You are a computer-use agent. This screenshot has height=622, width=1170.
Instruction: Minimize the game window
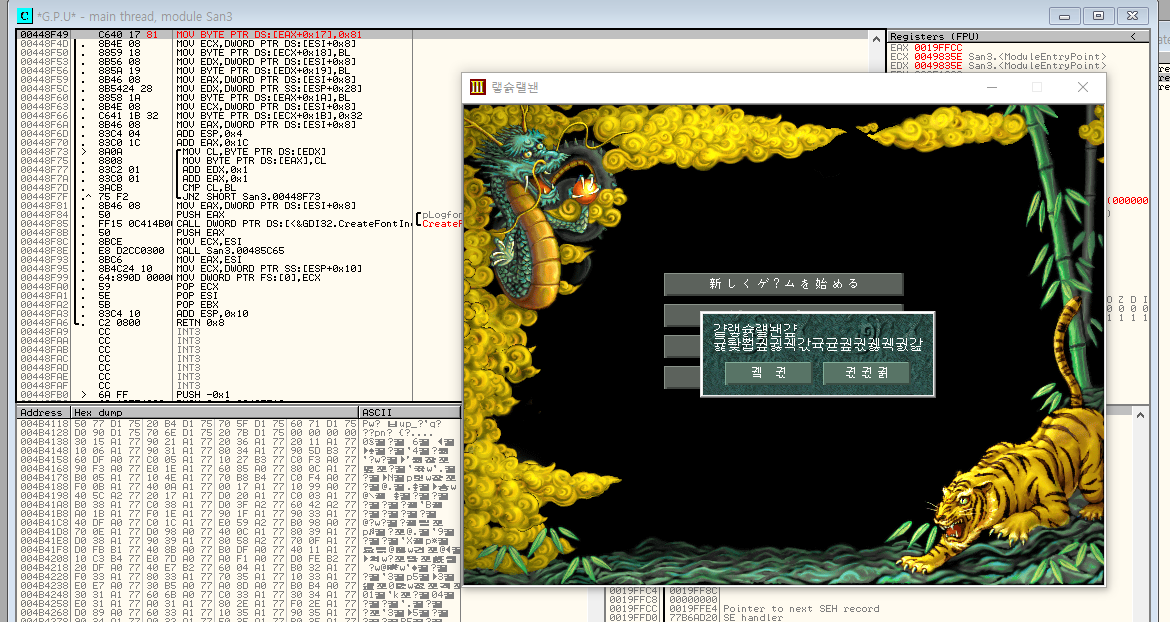click(992, 87)
